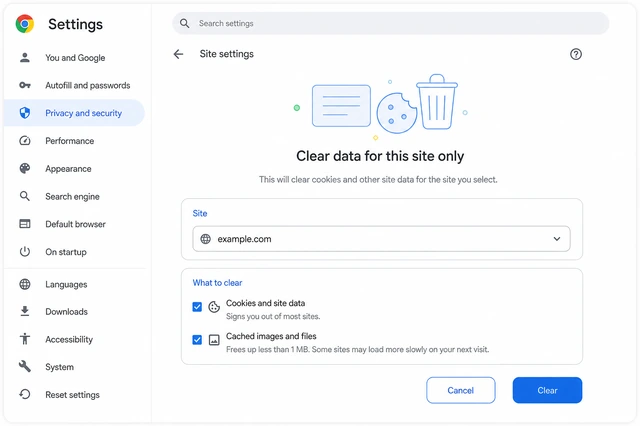Click the blue Clear button
640x426 pixels.
(547, 390)
